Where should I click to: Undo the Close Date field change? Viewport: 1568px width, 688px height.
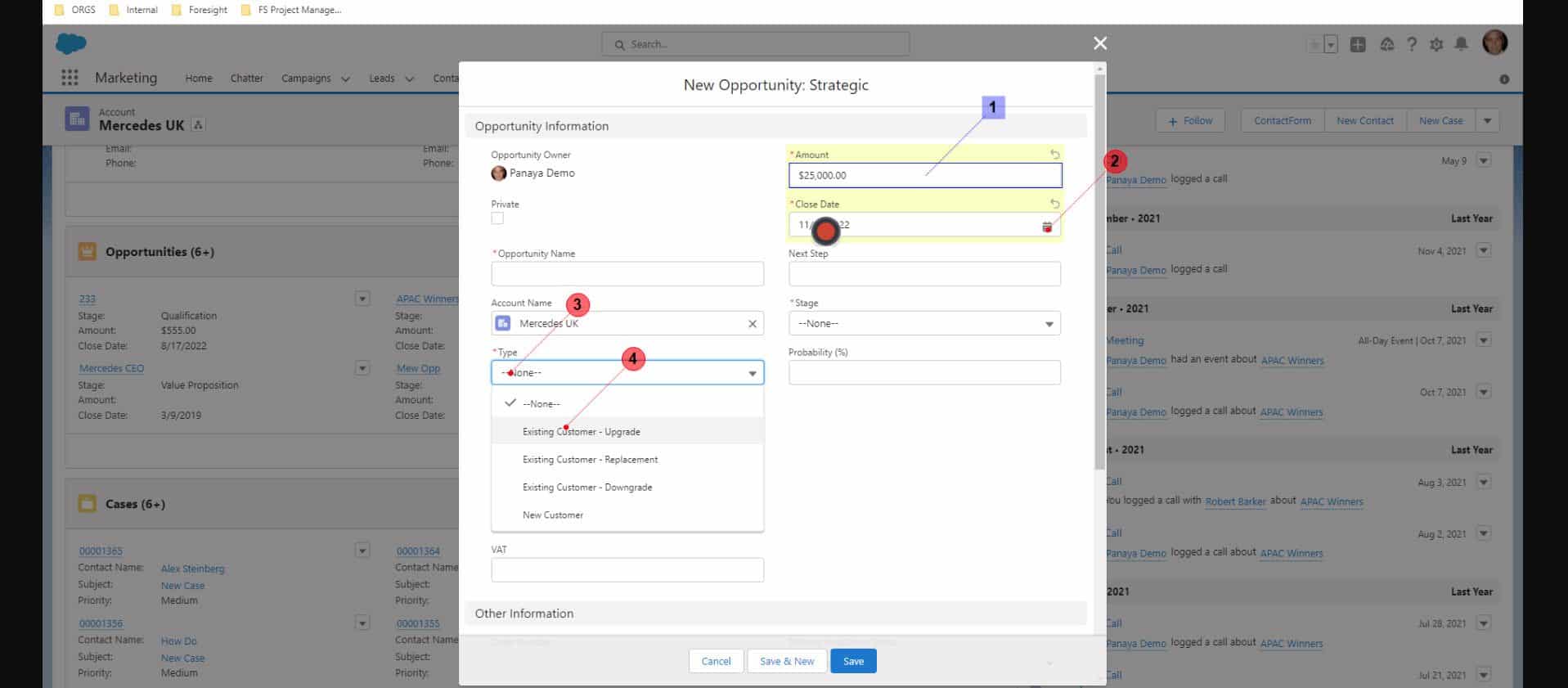[1054, 204]
